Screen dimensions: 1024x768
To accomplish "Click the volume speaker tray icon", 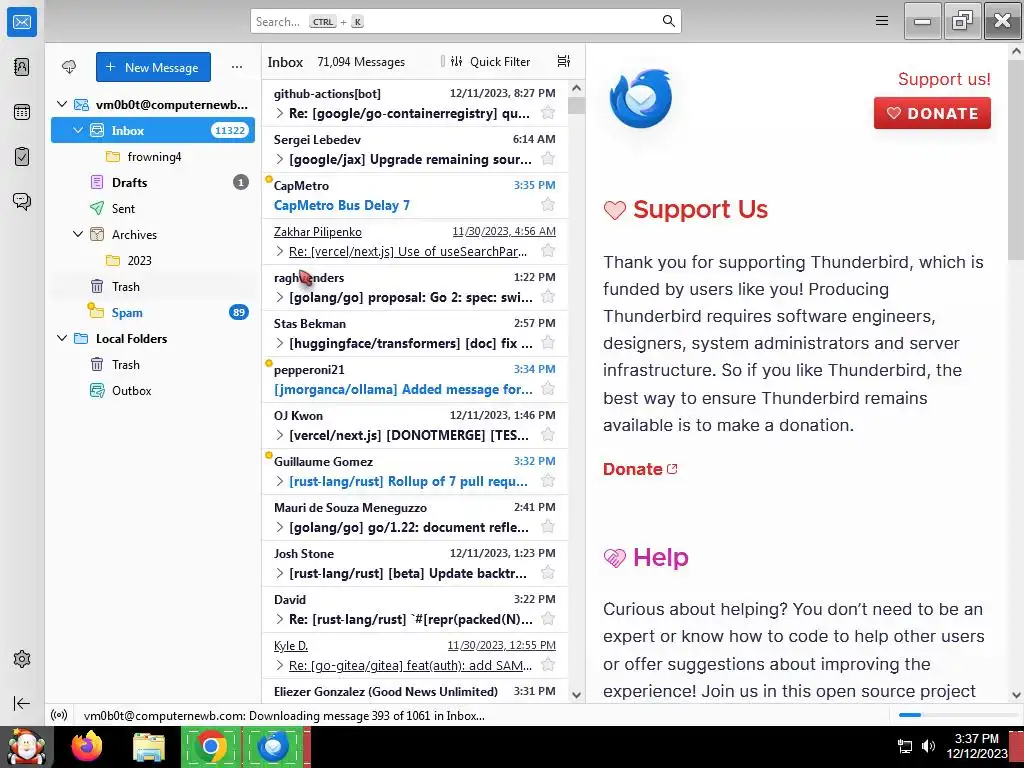I will click(928, 746).
